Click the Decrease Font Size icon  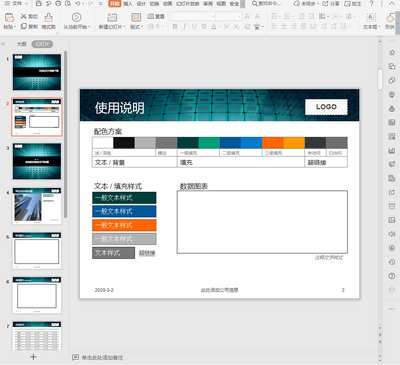(x=257, y=16)
